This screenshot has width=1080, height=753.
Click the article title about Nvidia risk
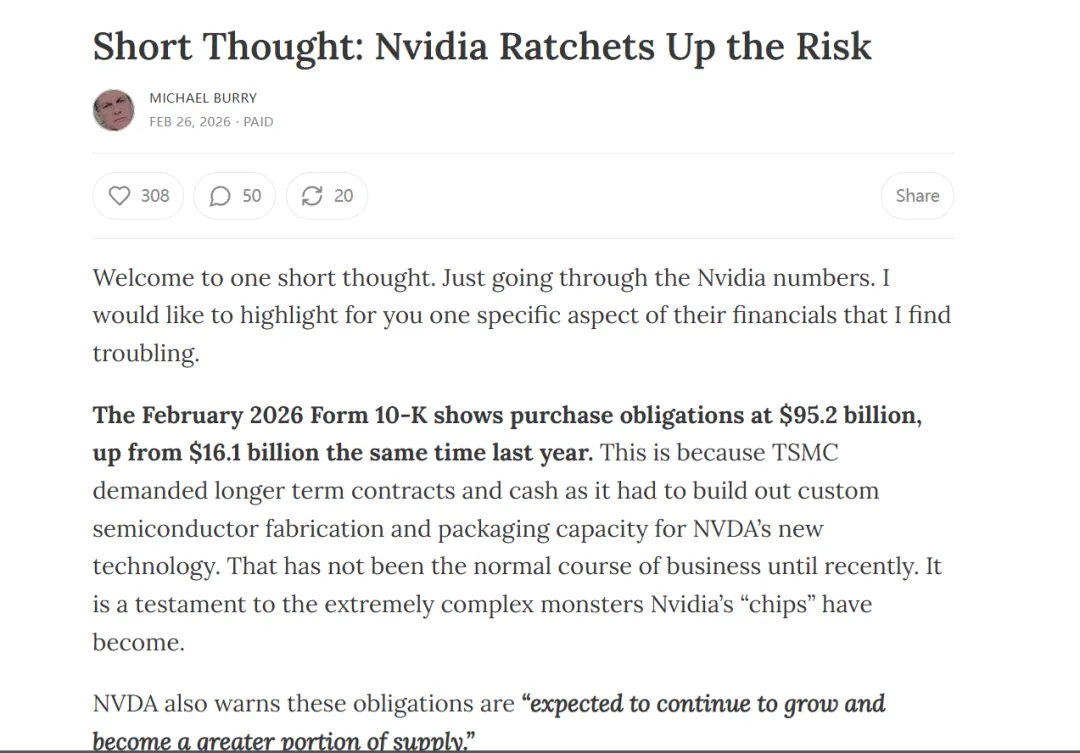click(x=482, y=47)
